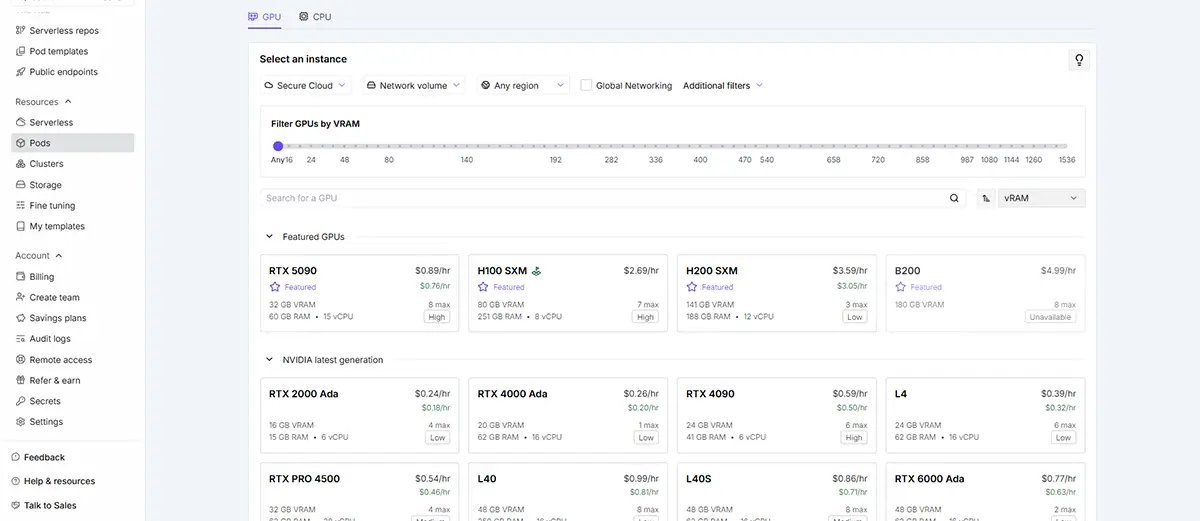Collapse the Featured GPUs section
The image size is (1200, 521).
click(x=269, y=237)
